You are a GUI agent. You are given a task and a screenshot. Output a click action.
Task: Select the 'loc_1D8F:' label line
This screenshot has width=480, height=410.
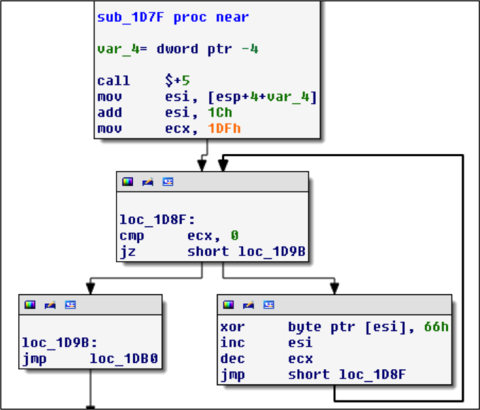[x=157, y=220]
